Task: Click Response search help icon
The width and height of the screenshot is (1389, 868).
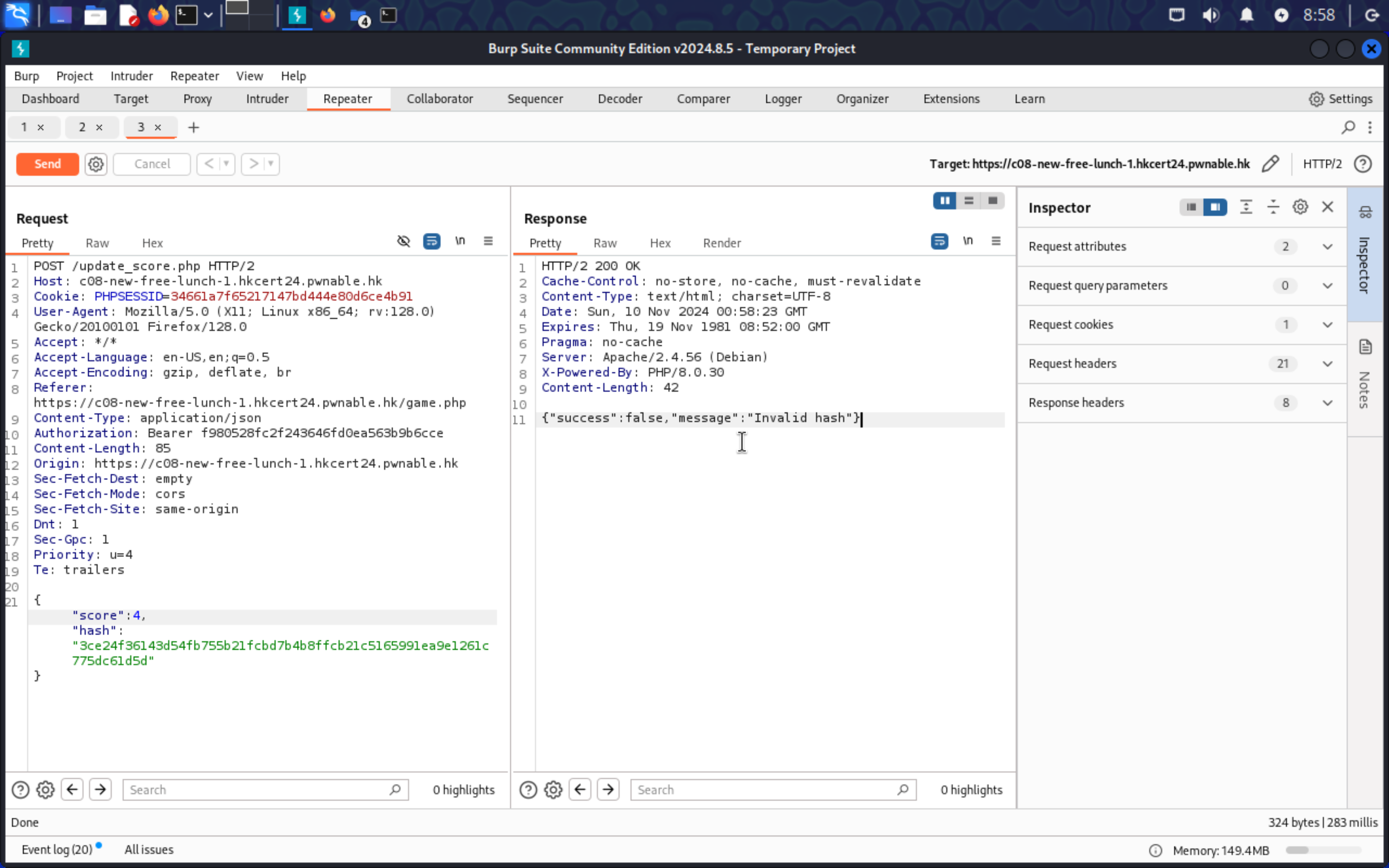Action: point(528,790)
